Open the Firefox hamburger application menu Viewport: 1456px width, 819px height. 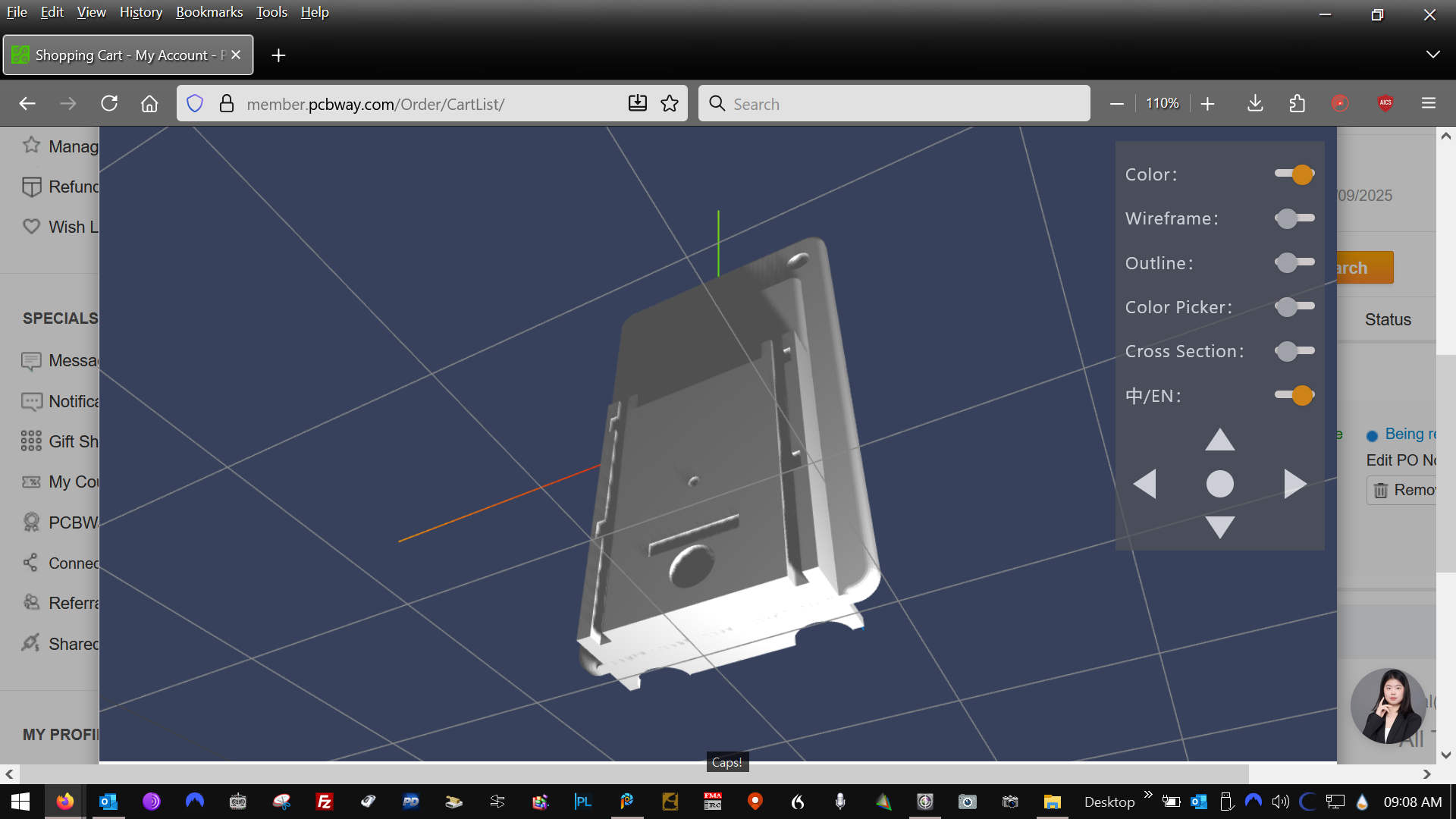click(x=1429, y=104)
